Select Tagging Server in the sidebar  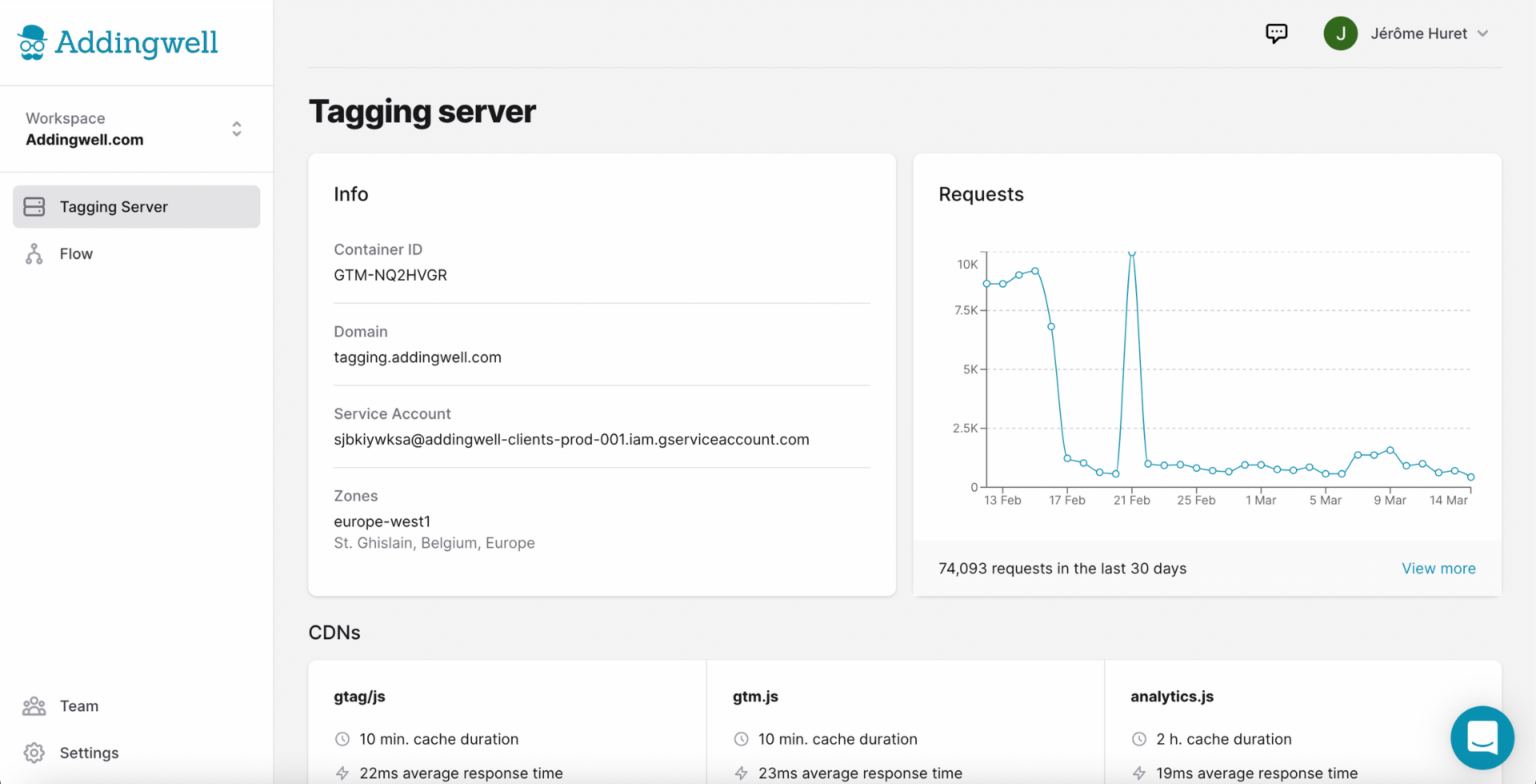(x=136, y=206)
